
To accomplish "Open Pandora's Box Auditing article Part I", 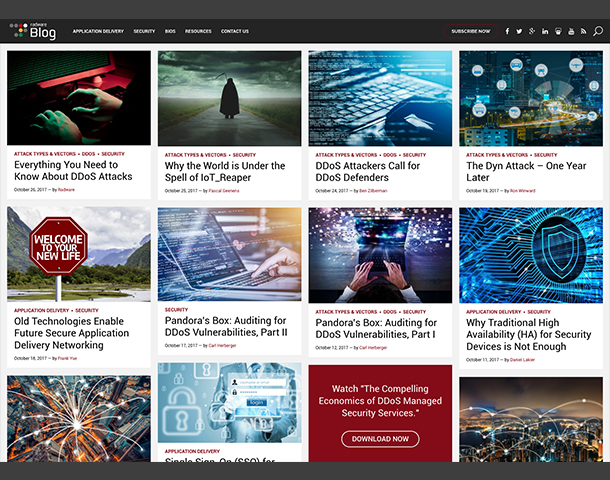I will tap(376, 328).
